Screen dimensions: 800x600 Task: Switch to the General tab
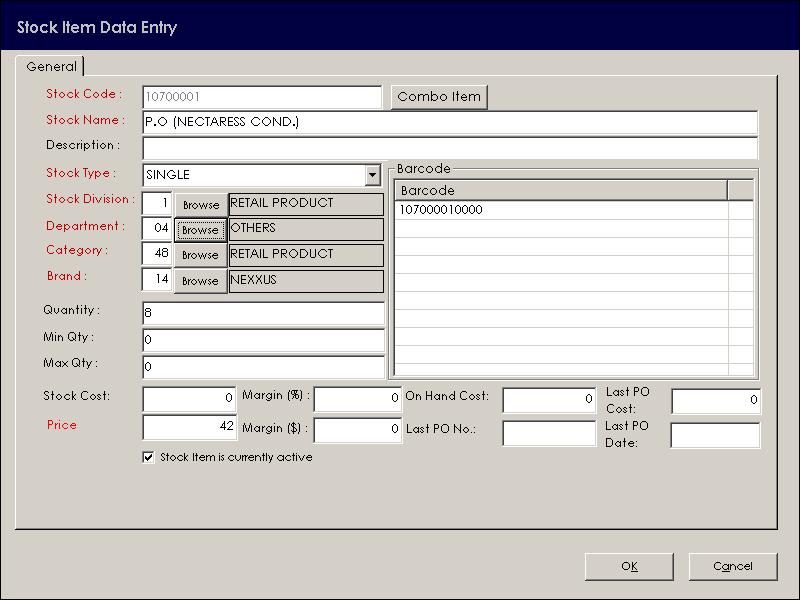(51, 66)
